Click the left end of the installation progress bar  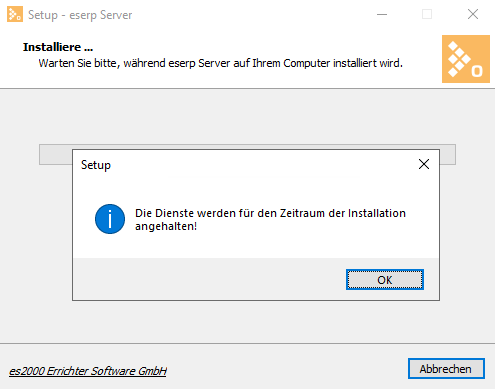[x=55, y=154]
